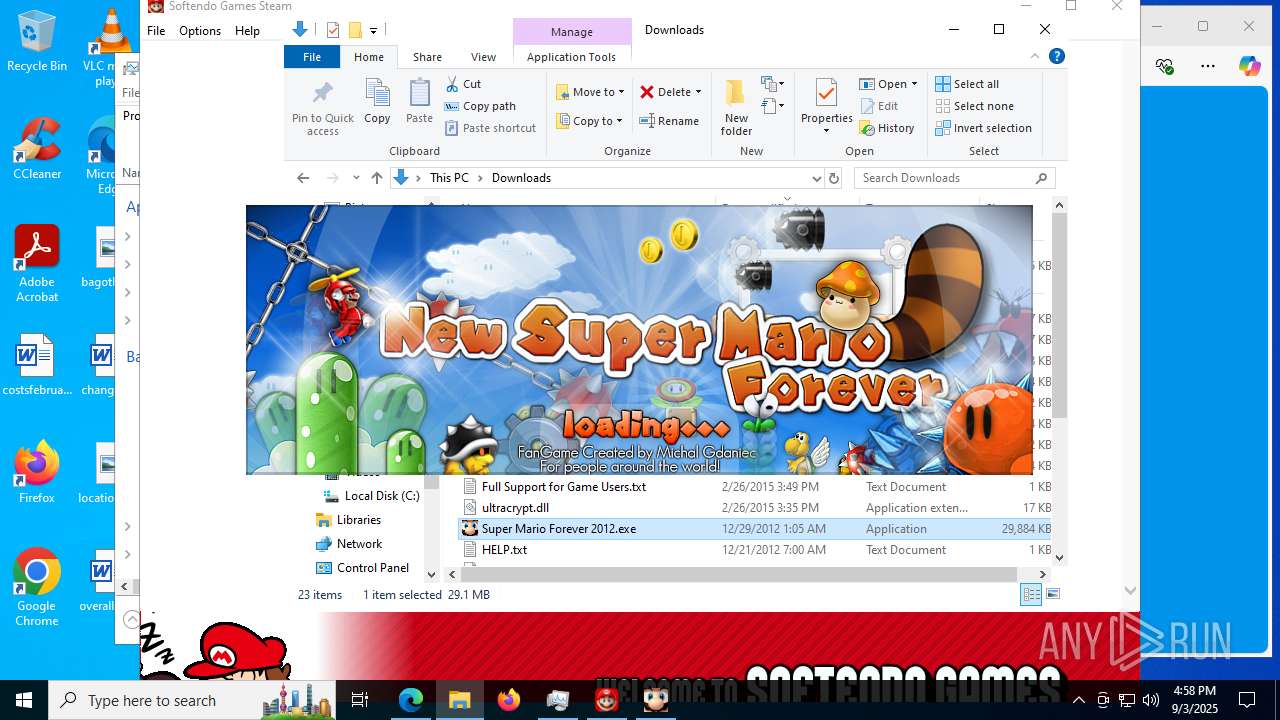Open File menu in Softendo window
This screenshot has width=1280, height=720.
[x=156, y=31]
